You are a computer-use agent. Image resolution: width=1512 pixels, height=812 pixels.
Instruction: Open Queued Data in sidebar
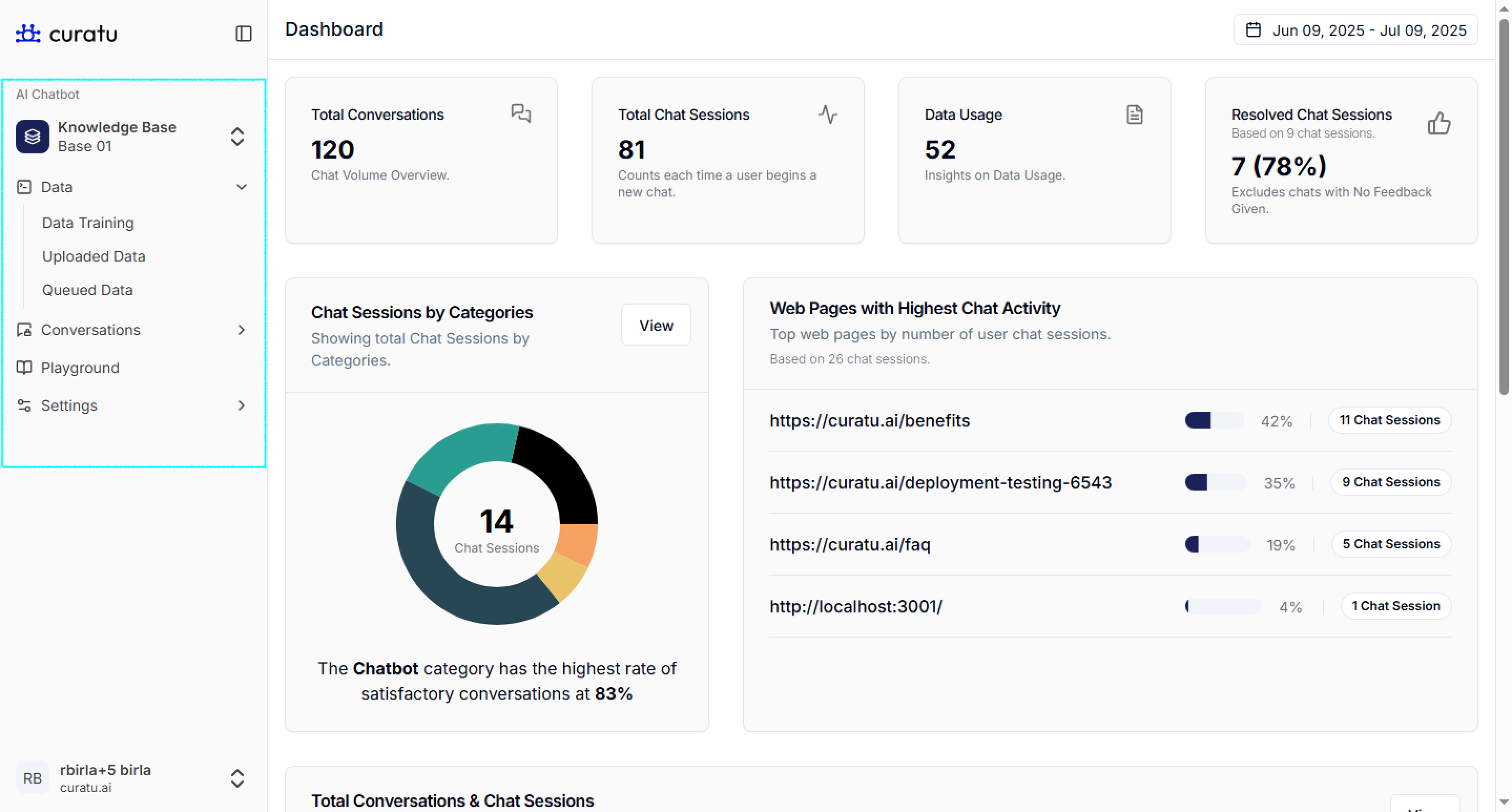coord(87,290)
